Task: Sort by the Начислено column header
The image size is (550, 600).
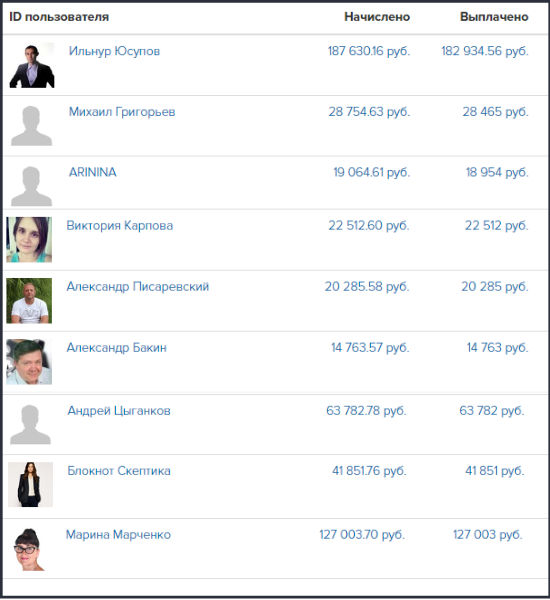Action: point(377,17)
